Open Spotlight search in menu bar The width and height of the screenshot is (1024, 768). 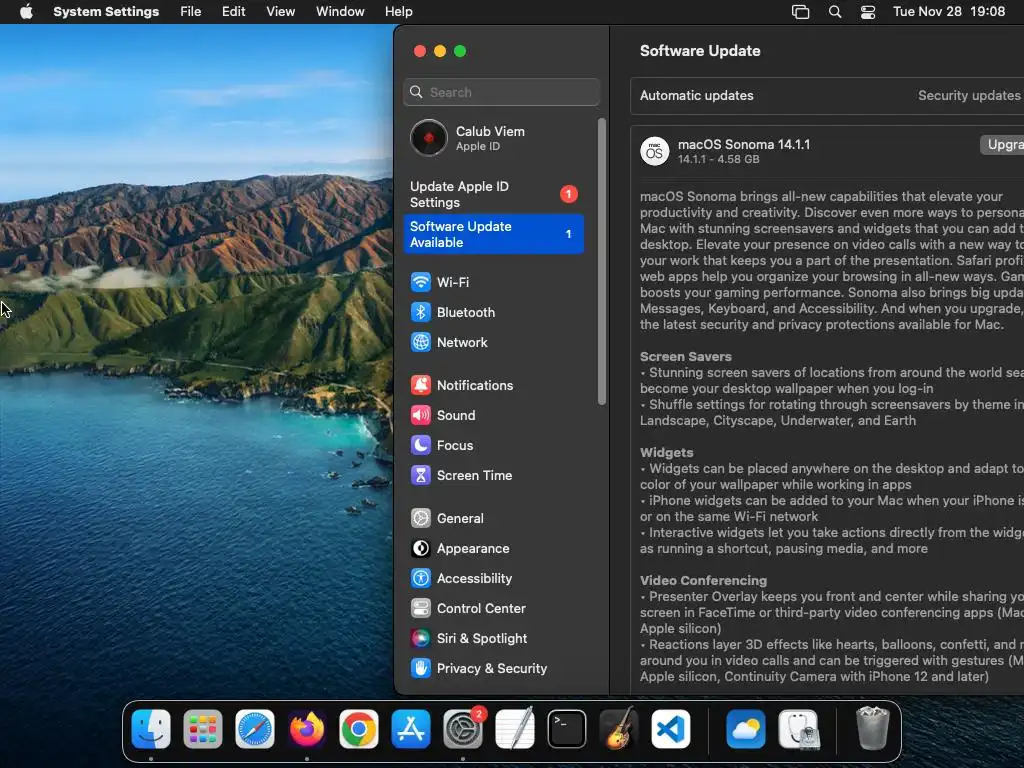[835, 12]
